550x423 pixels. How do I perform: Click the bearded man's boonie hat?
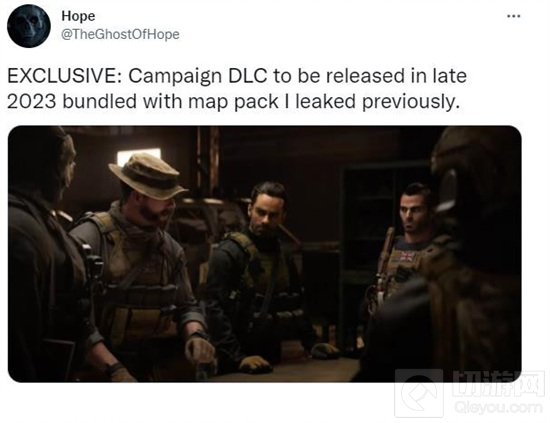(148, 176)
